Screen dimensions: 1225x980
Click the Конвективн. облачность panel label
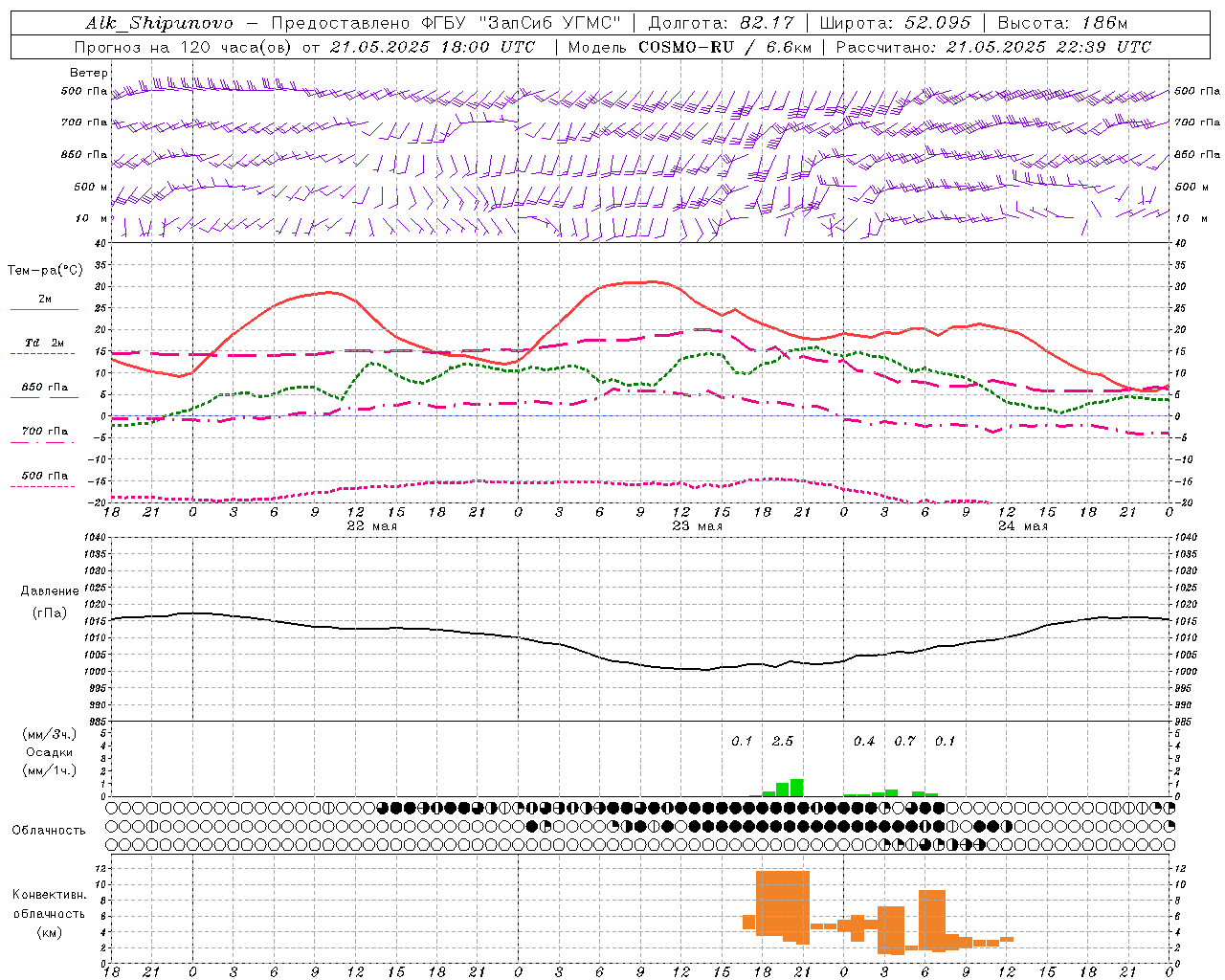click(x=49, y=903)
